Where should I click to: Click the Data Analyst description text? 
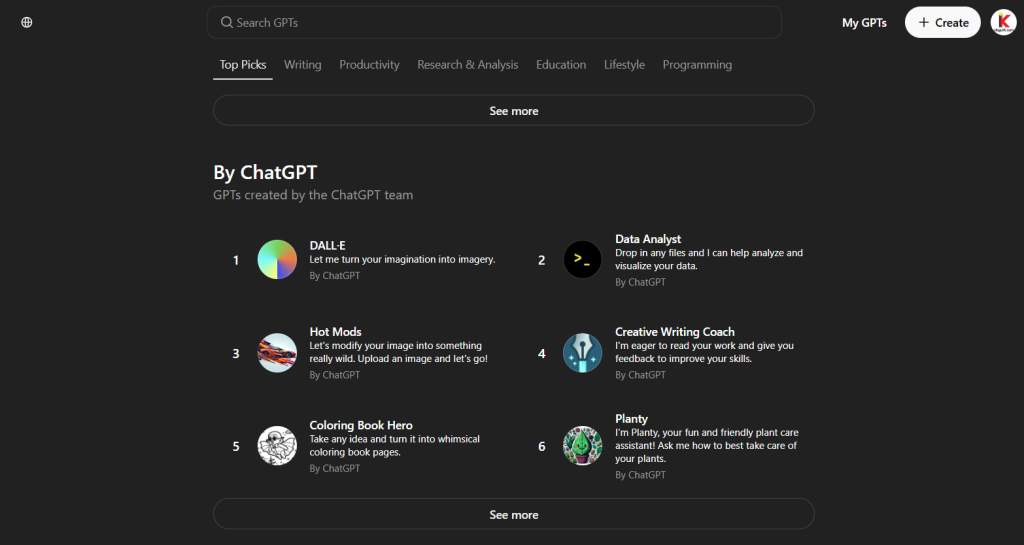[709, 259]
